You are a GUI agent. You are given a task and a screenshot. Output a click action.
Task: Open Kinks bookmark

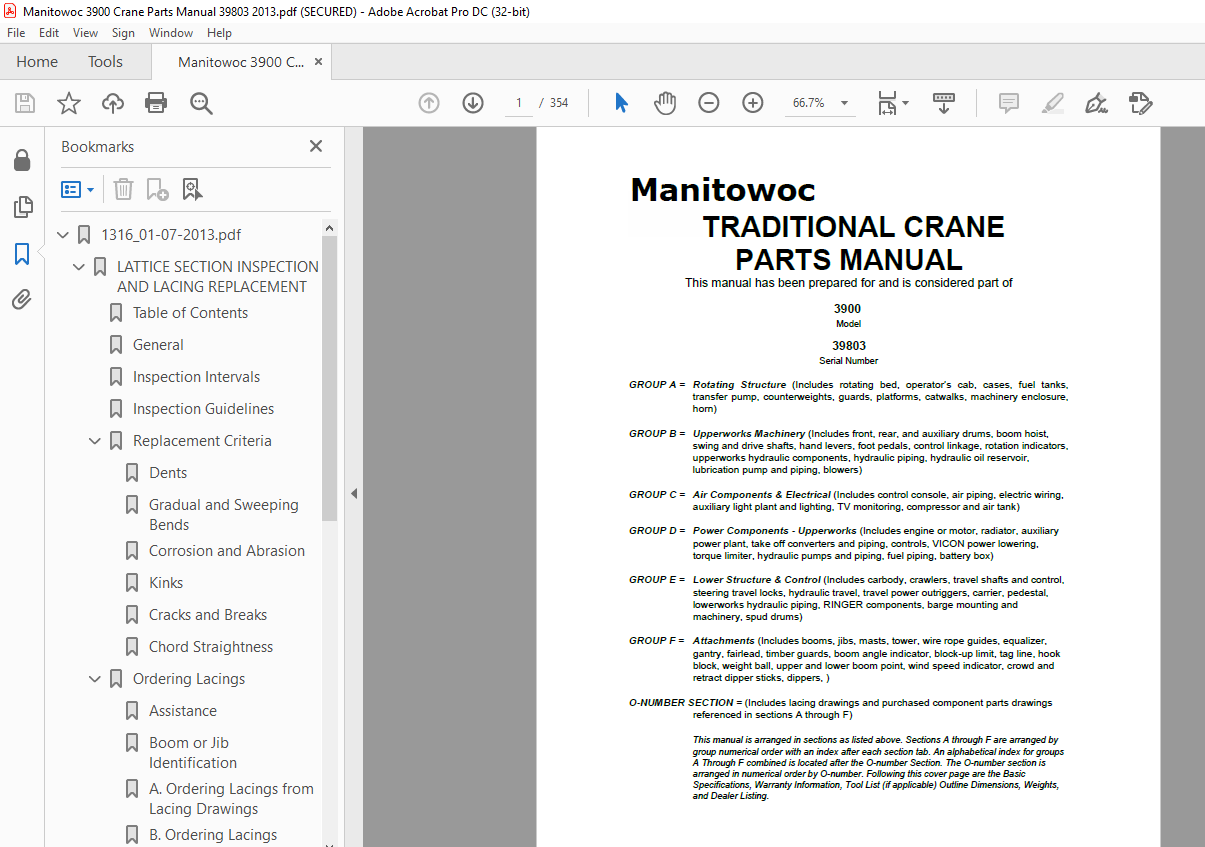click(x=166, y=583)
